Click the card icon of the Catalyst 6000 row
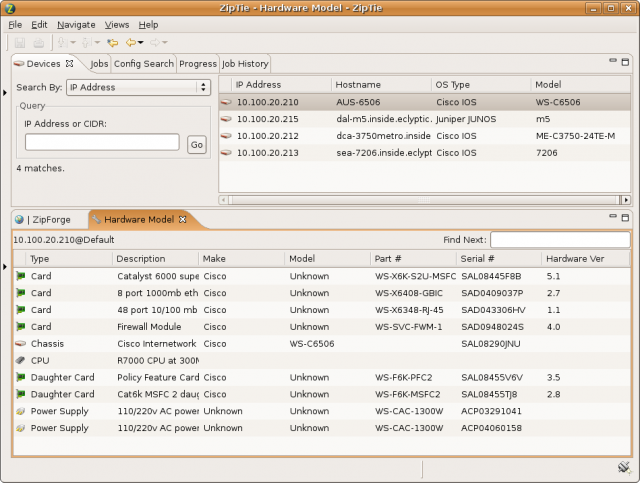Image resolution: width=640 pixels, height=483 pixels. [20, 276]
